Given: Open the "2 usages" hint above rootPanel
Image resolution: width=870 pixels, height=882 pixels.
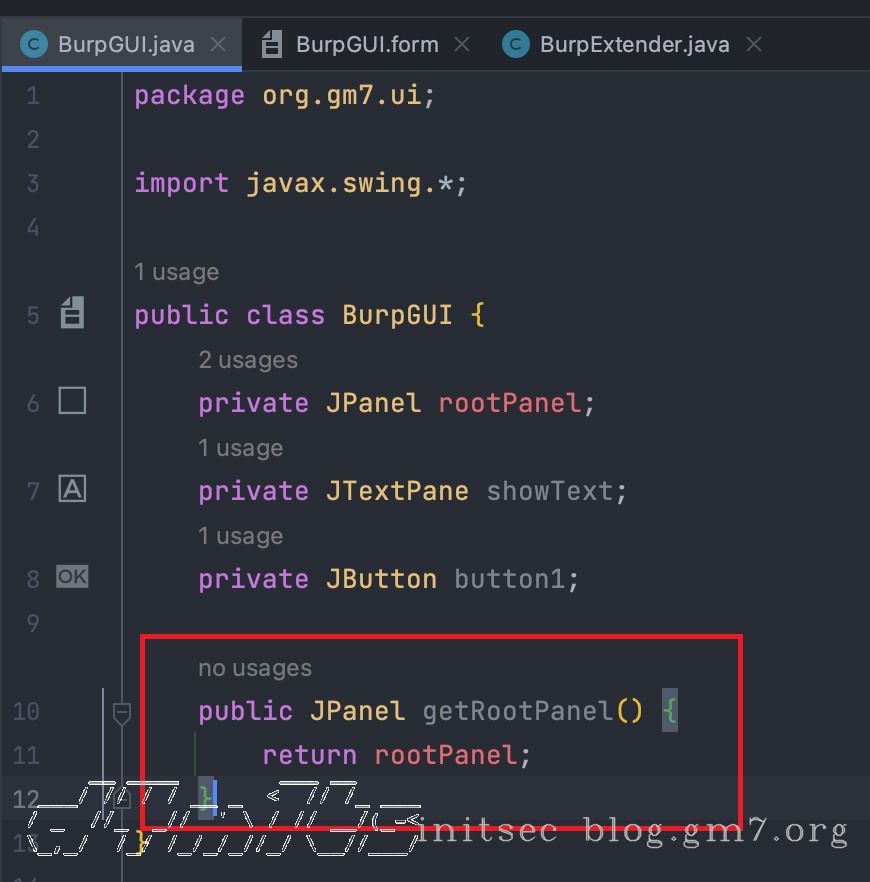Looking at the screenshot, I should click(247, 360).
